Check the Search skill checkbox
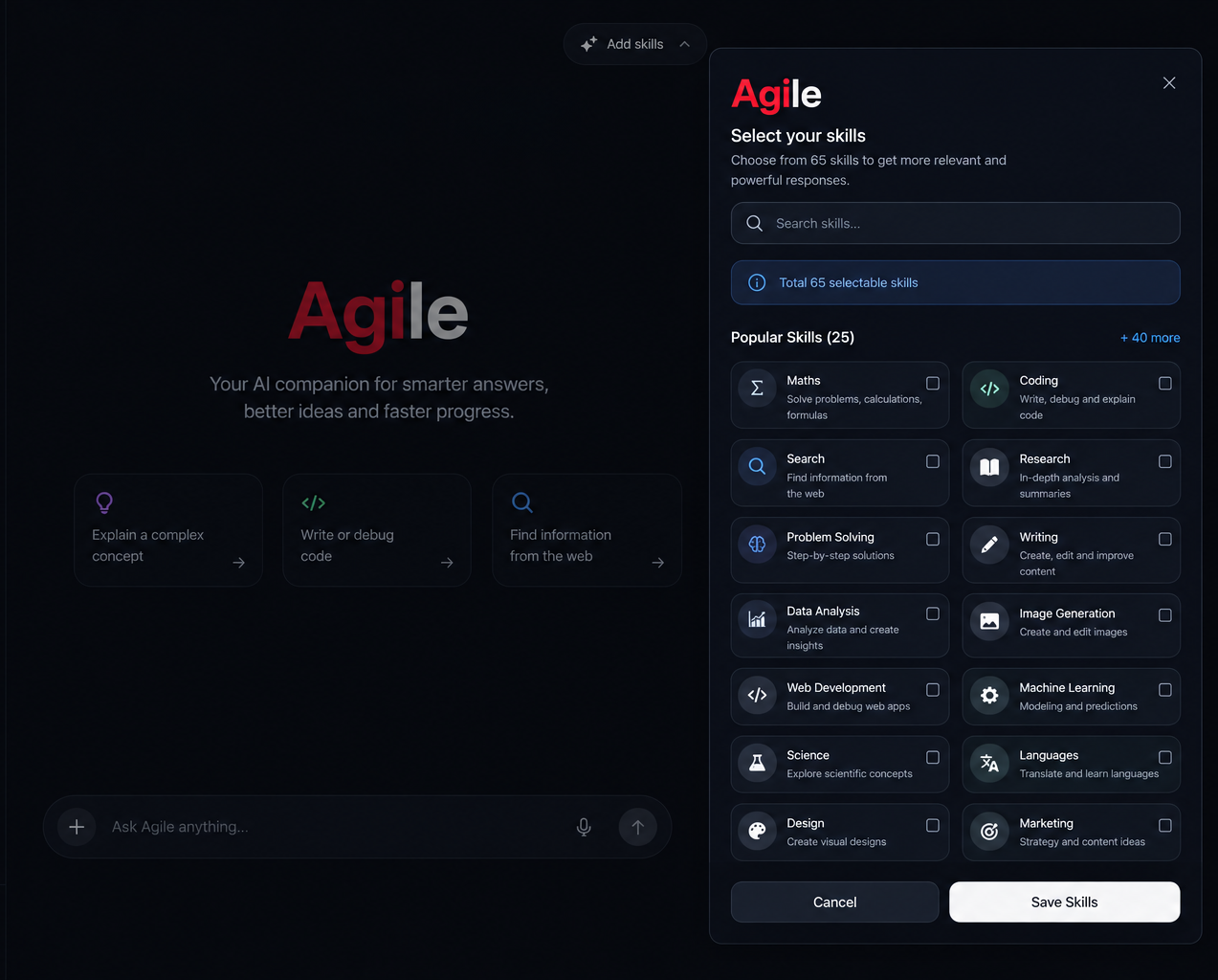This screenshot has height=980, width=1218. [x=933, y=461]
